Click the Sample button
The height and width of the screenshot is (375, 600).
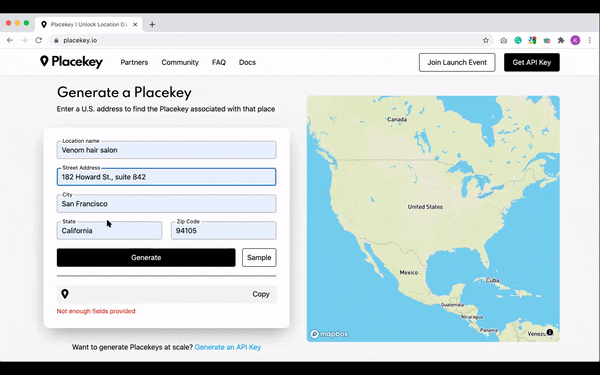(x=259, y=258)
